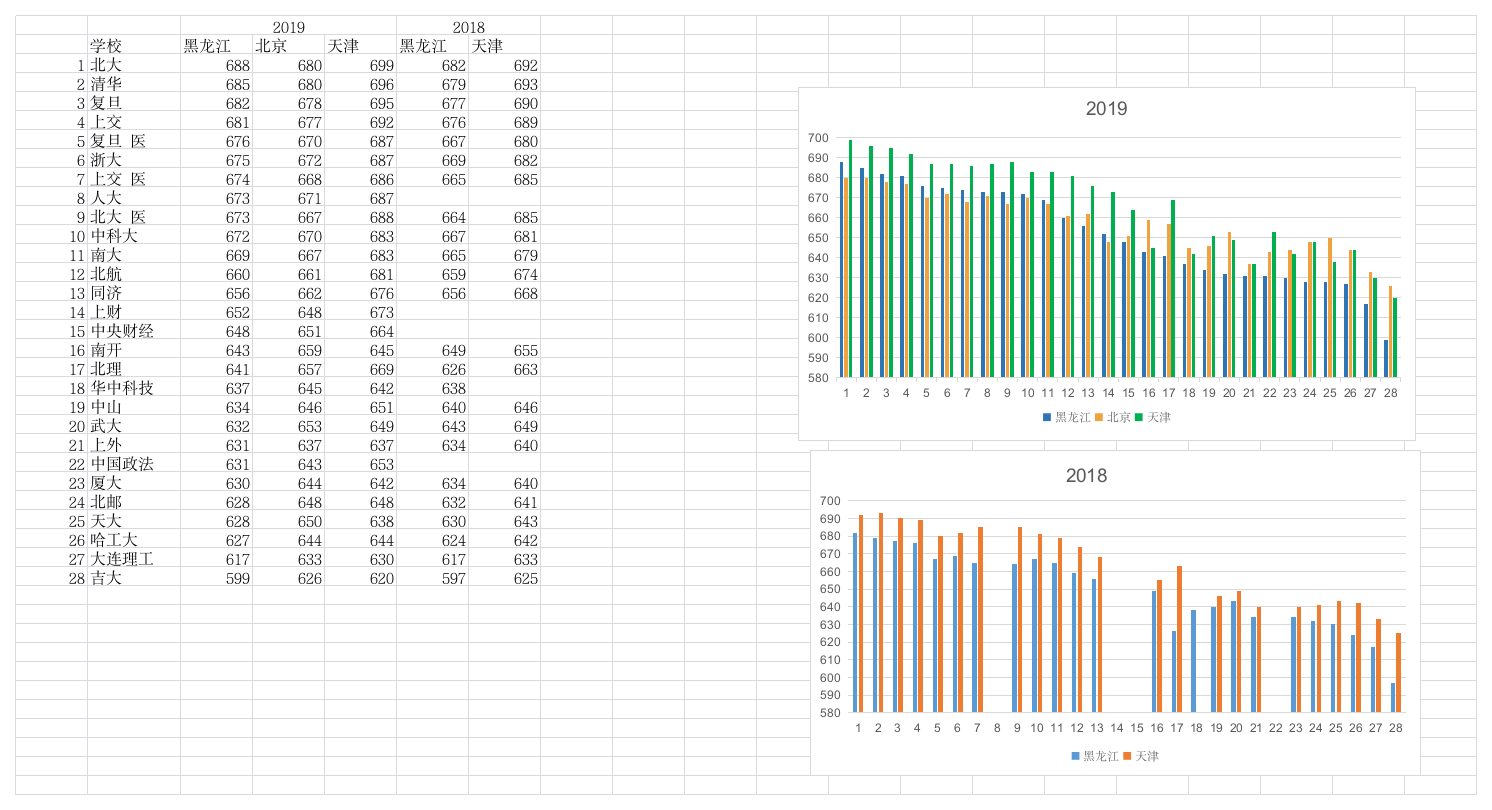Image resolution: width=1492 pixels, height=810 pixels.
Task: Click the 2019 chart title
Action: [1106, 109]
